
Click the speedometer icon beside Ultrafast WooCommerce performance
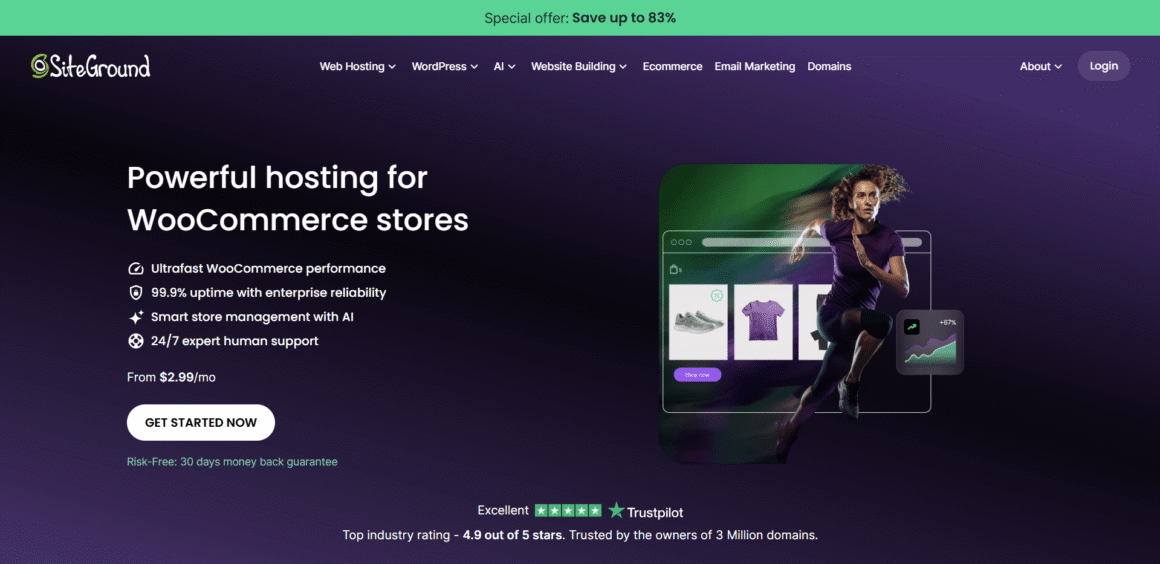(x=135, y=269)
